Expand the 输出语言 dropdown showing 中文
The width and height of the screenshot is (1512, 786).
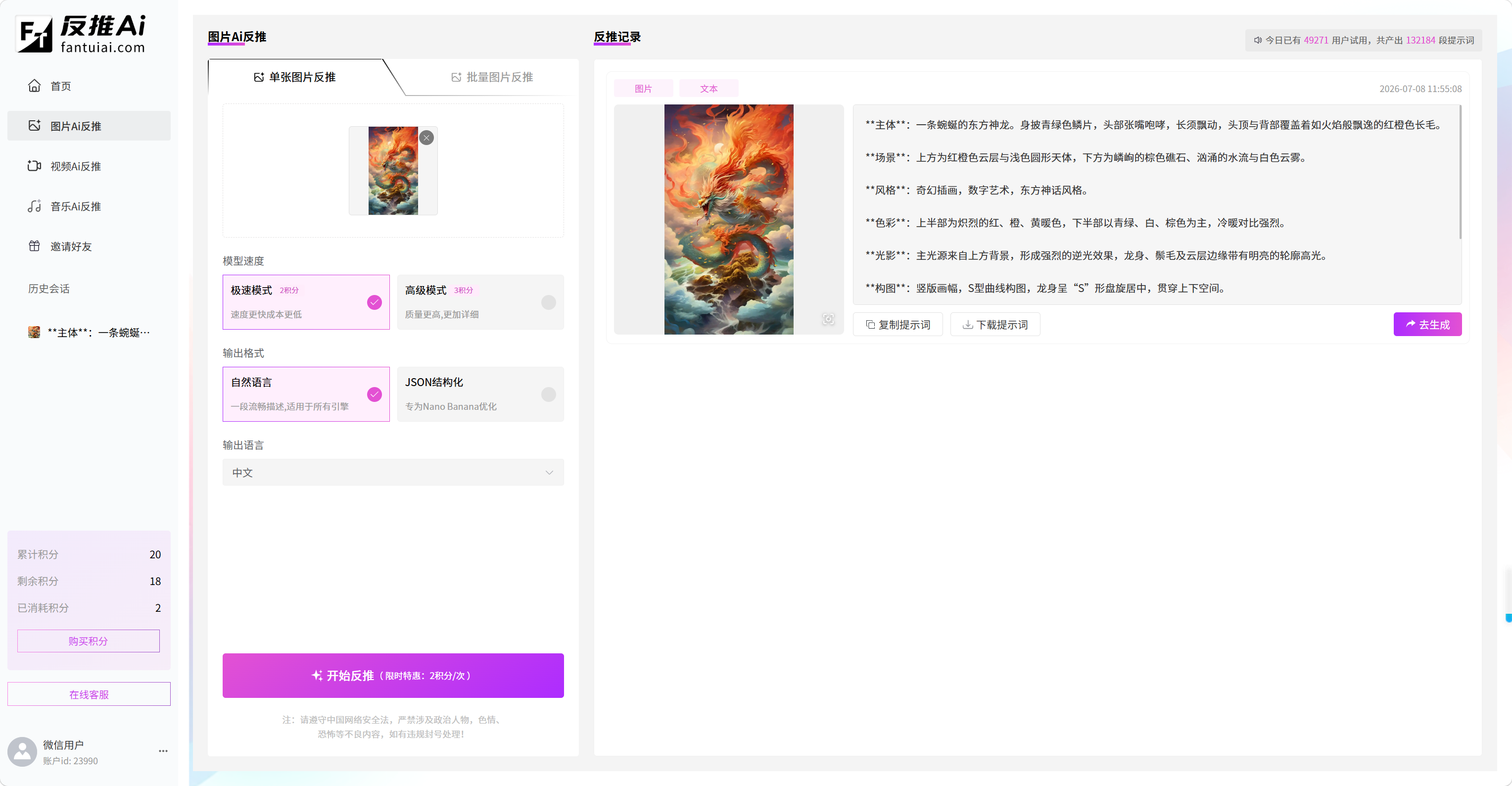(x=393, y=473)
